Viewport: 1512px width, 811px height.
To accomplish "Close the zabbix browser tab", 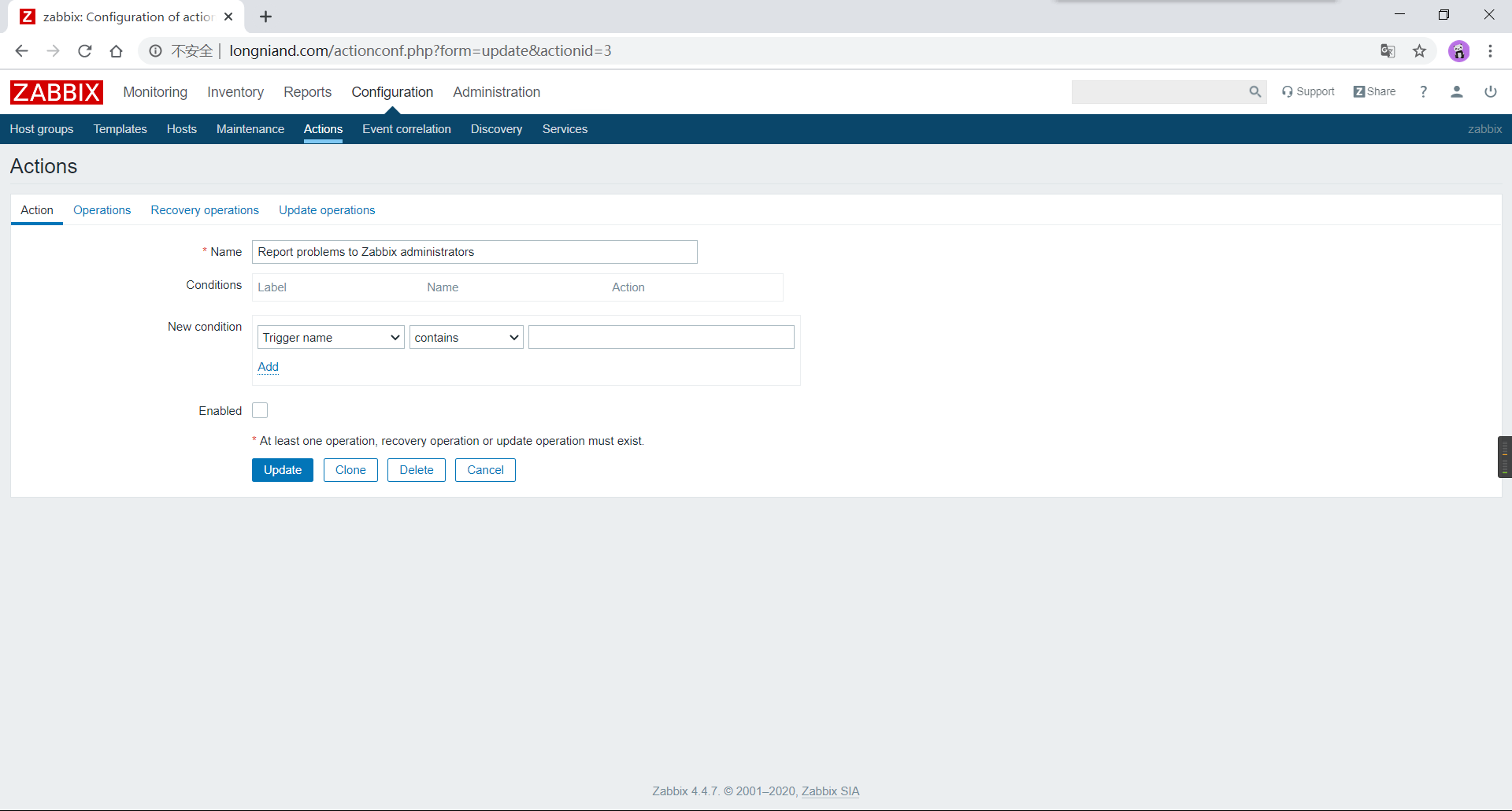I will point(228,17).
